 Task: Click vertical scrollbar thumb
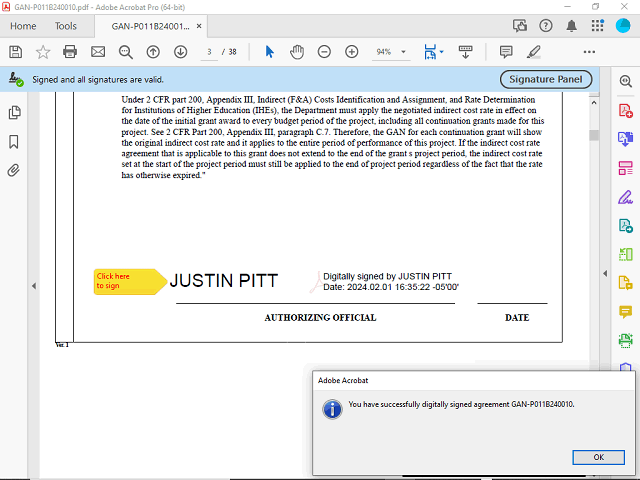tap(594, 135)
